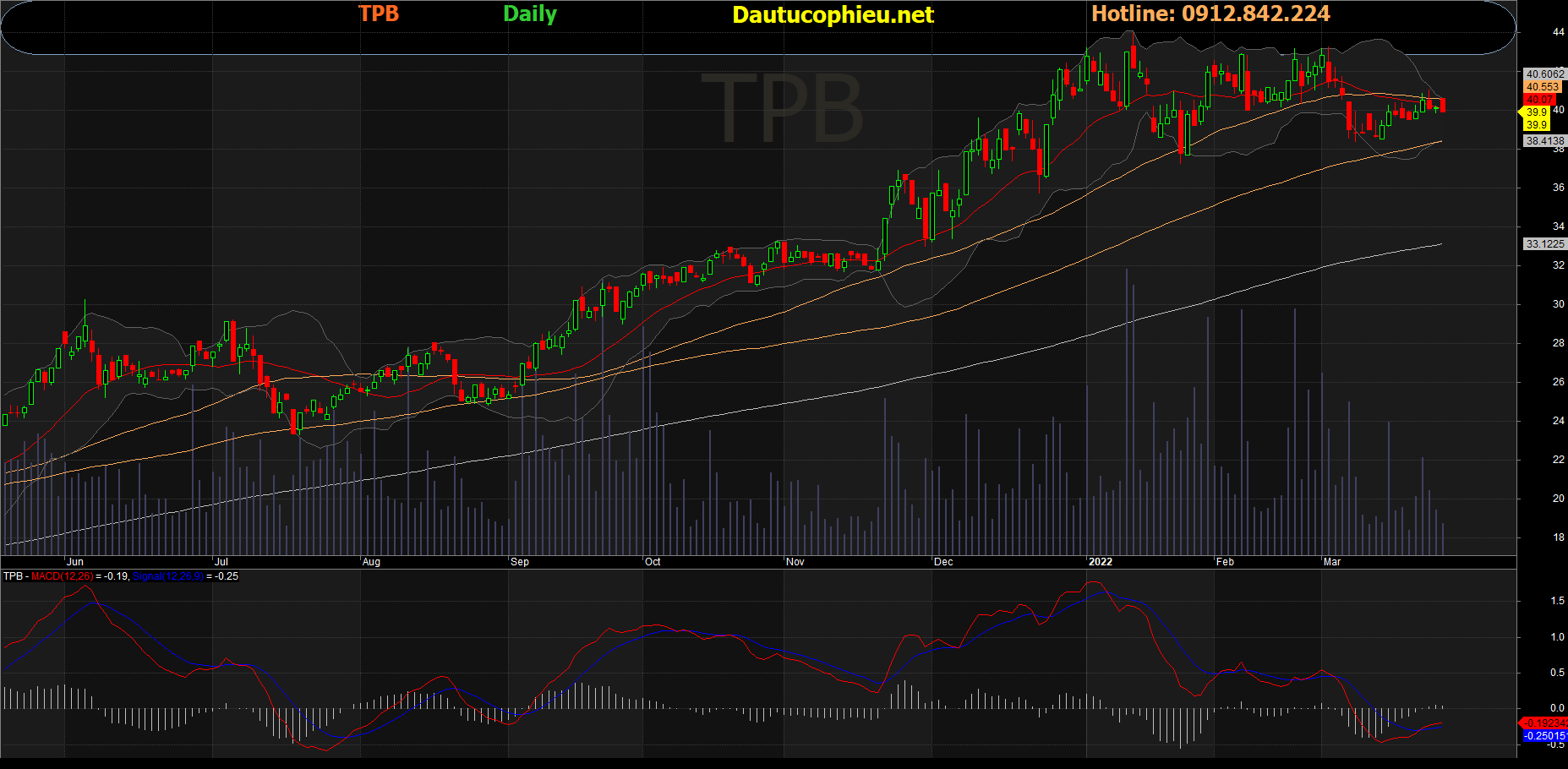Select the red 40.07 price tag
Screen dimensions: 1568x769
pos(1539,100)
